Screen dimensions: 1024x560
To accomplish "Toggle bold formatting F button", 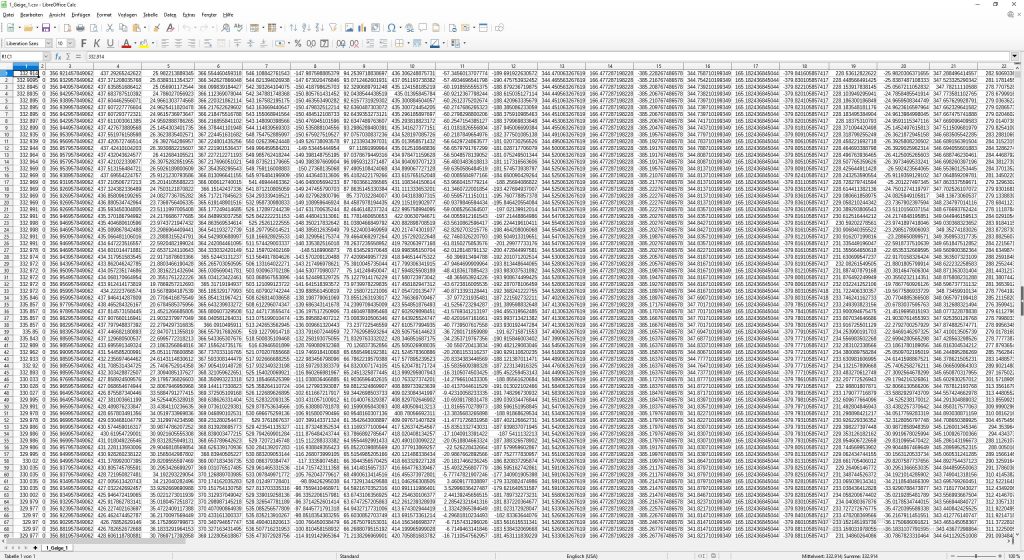I will coord(84,43).
